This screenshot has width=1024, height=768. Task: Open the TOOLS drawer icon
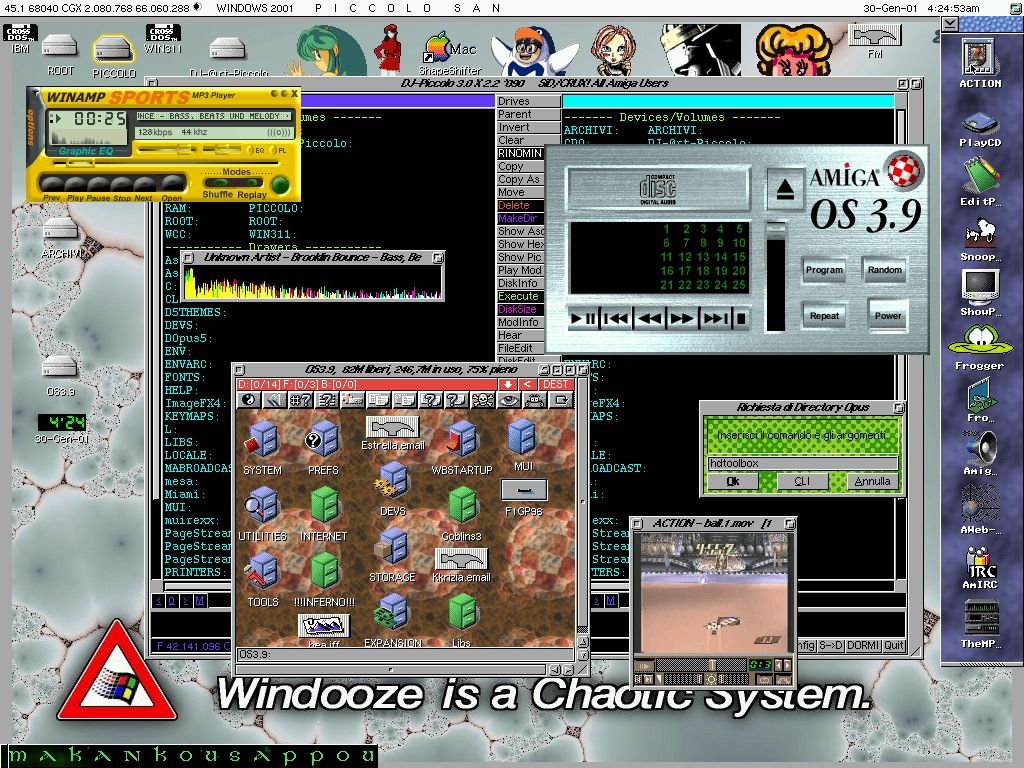[x=263, y=573]
